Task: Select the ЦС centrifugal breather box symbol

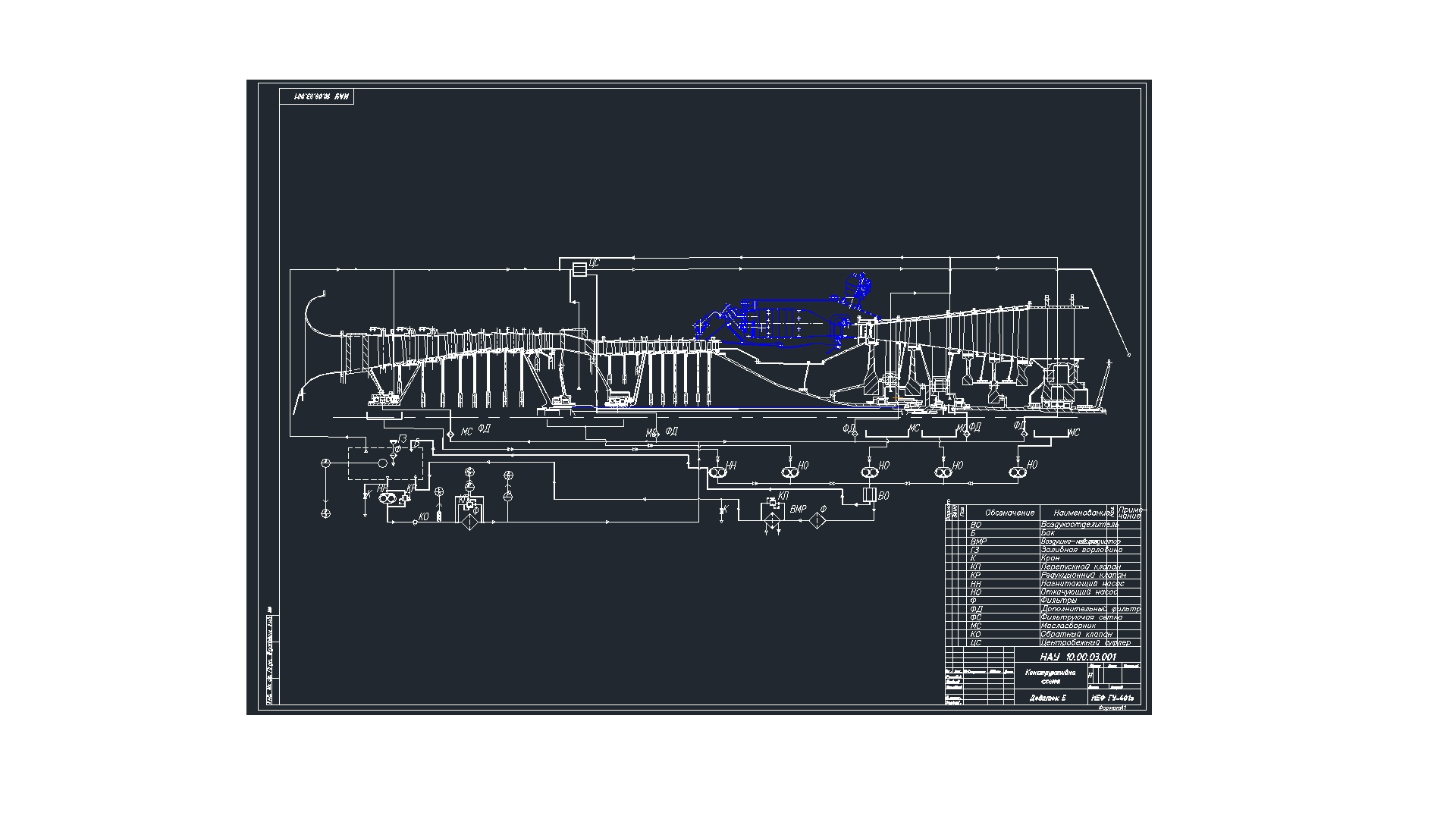Action: pos(579,269)
